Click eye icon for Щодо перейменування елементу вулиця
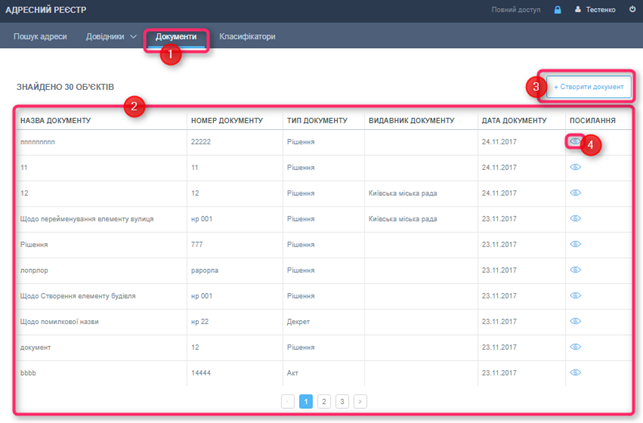Viewport: 643px width, 423px height. point(575,218)
